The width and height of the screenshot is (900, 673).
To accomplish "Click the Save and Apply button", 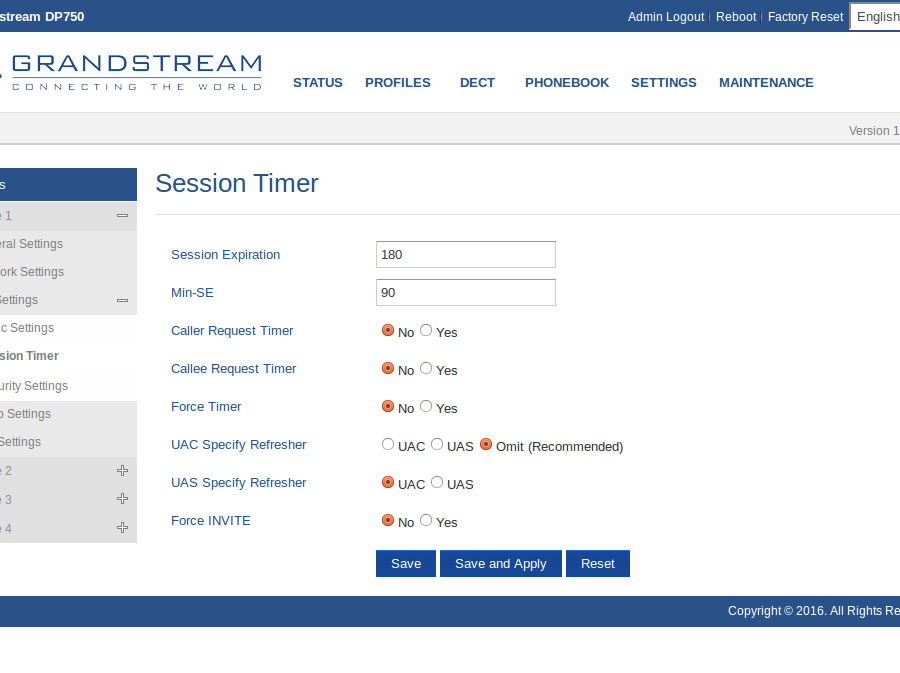I will (x=500, y=563).
